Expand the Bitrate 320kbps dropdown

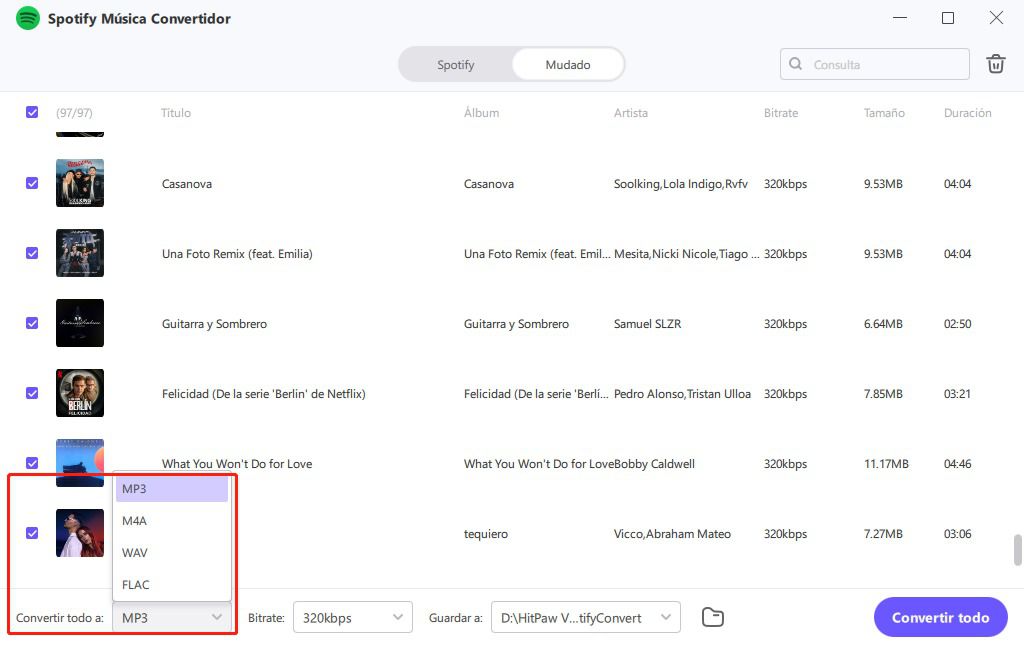point(352,618)
